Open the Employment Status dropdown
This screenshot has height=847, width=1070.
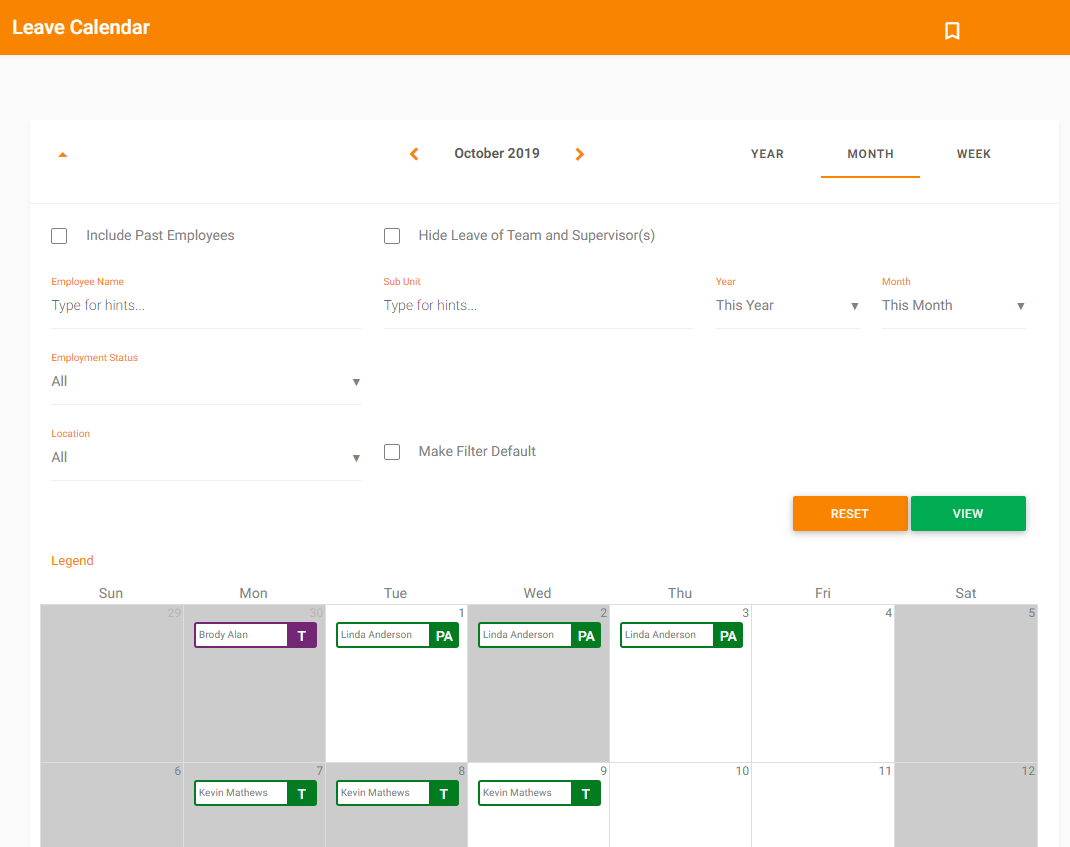[205, 382]
